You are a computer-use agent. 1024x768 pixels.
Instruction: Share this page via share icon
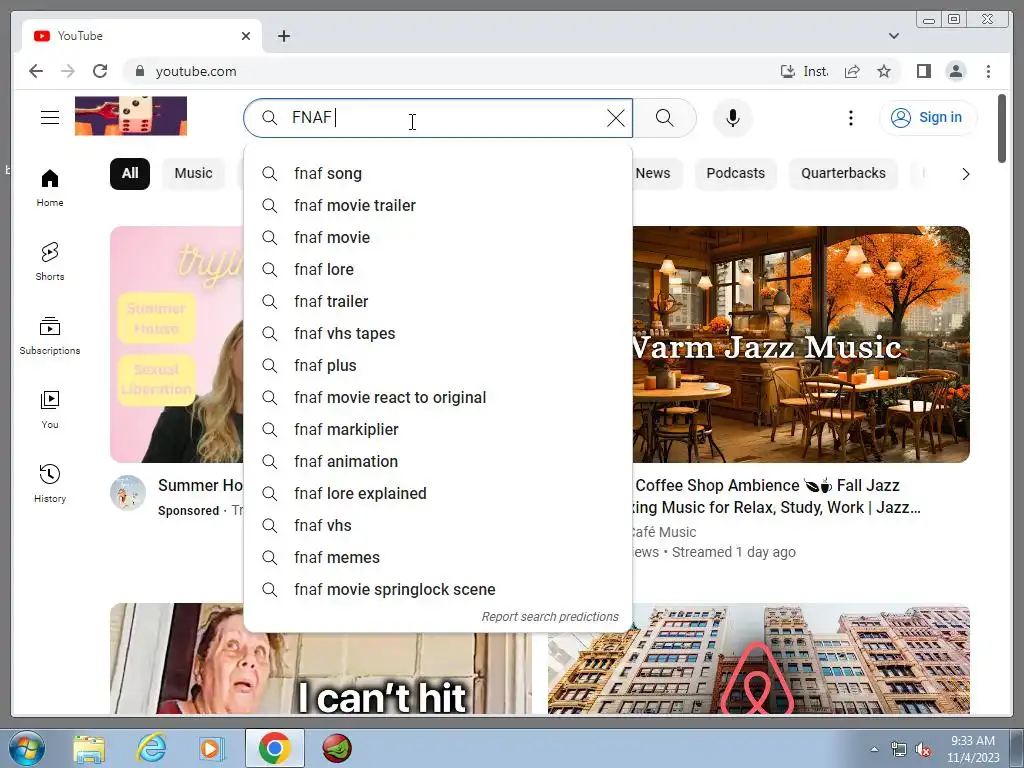point(852,71)
